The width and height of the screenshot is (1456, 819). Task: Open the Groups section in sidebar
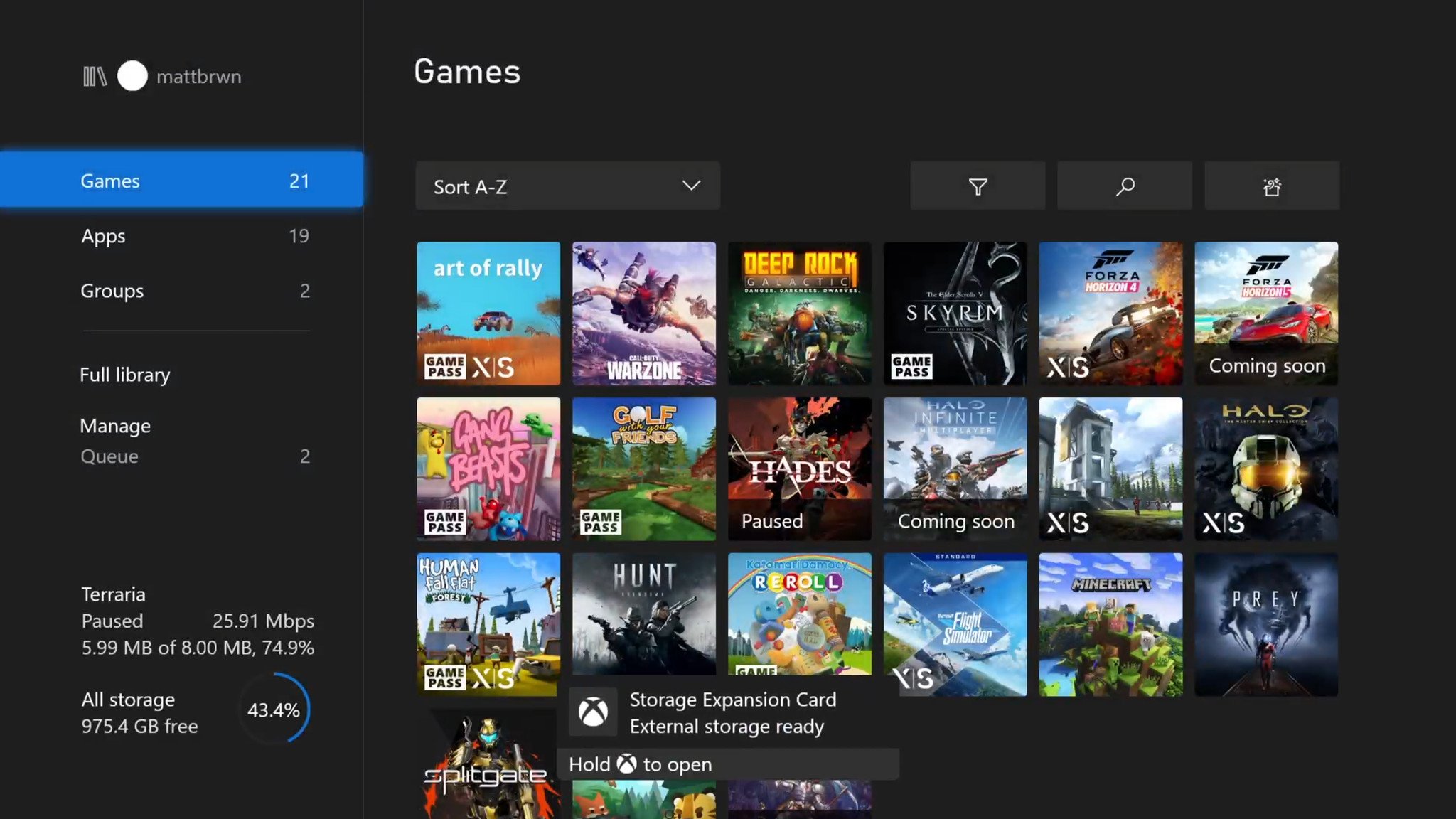pos(112,290)
